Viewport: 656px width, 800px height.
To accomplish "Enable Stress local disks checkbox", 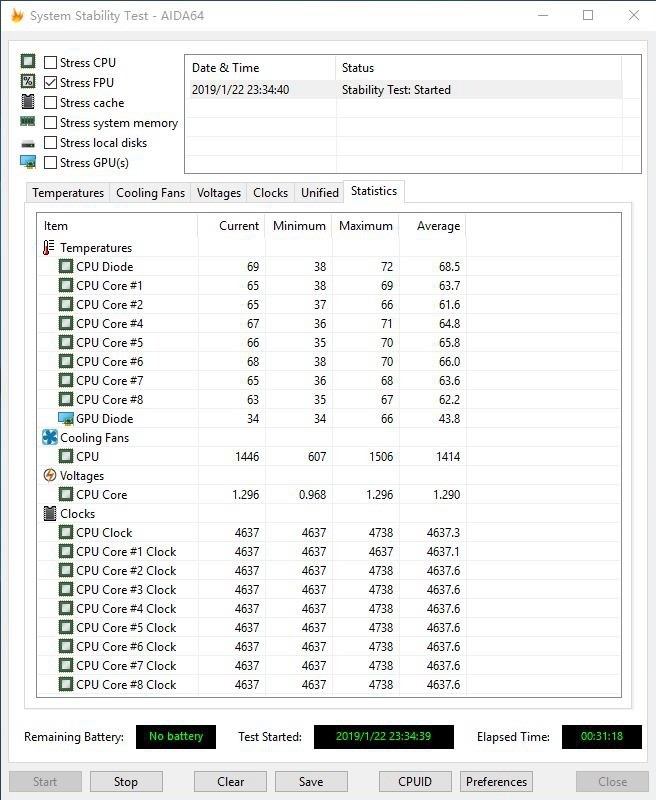I will 51,142.
